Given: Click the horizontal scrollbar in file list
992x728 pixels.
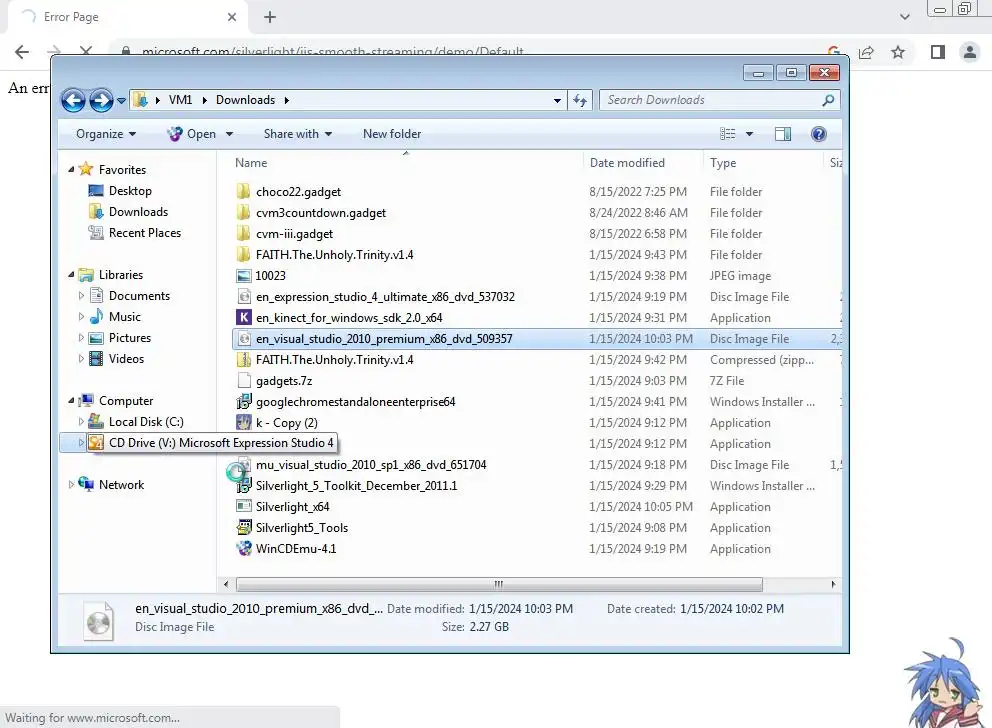Looking at the screenshot, I should (499, 584).
